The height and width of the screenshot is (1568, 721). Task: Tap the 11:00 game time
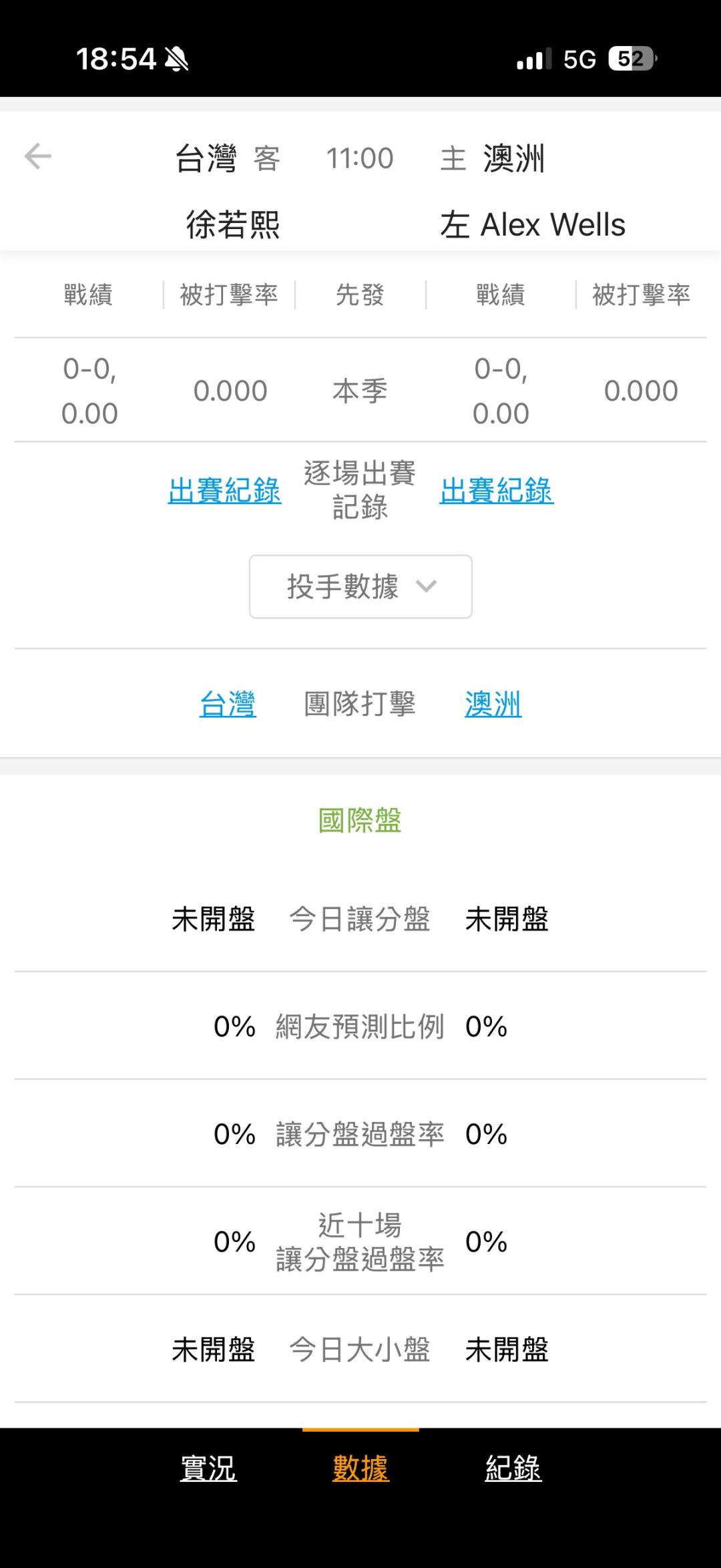[x=360, y=159]
